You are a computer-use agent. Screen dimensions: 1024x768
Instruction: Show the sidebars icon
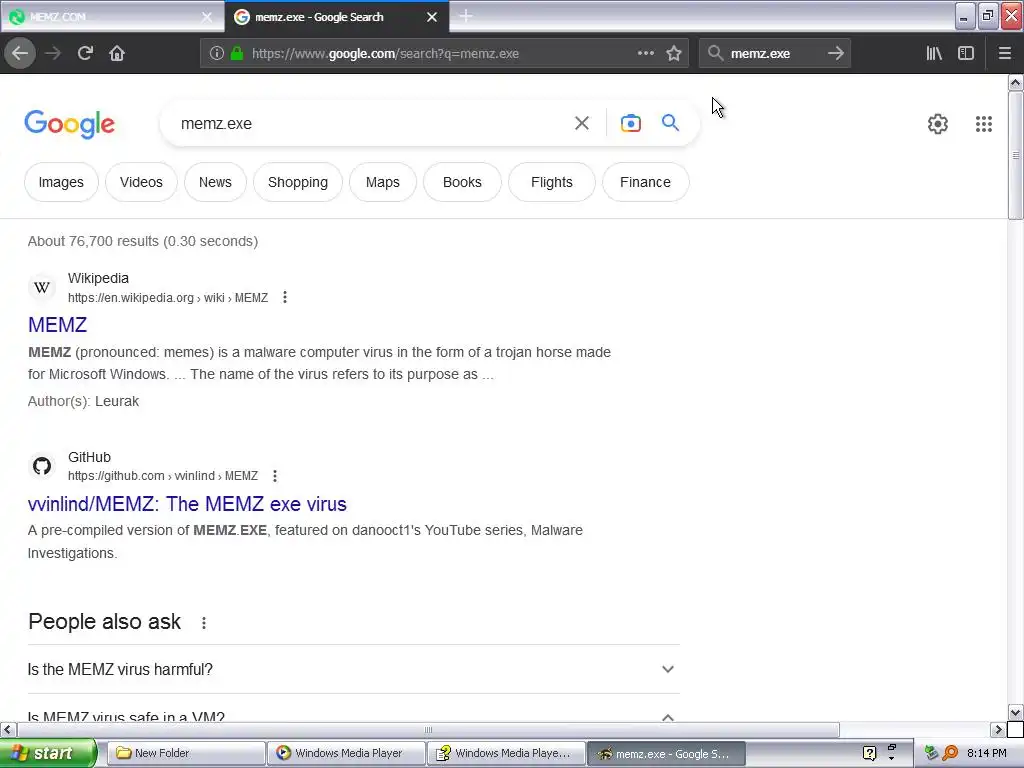(966, 54)
